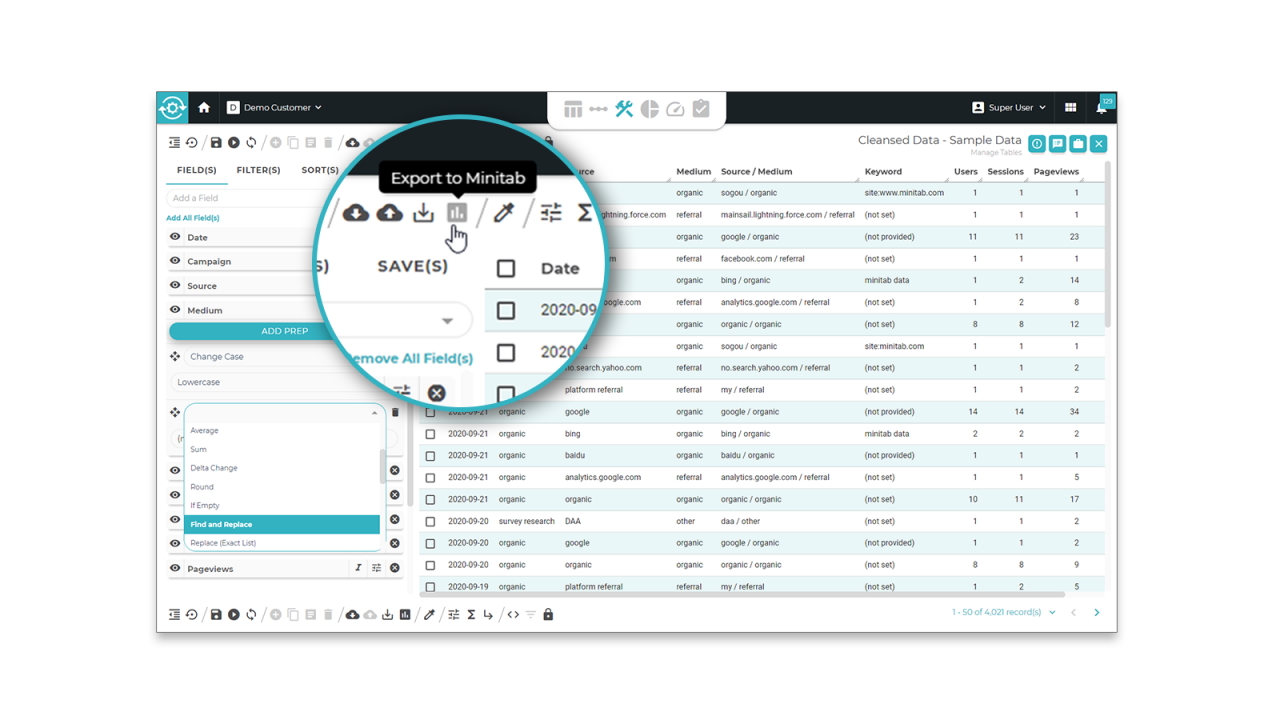Select the eyedropper tool in the bottom toolbar
Image resolution: width=1280 pixels, height=720 pixels.
[430, 614]
